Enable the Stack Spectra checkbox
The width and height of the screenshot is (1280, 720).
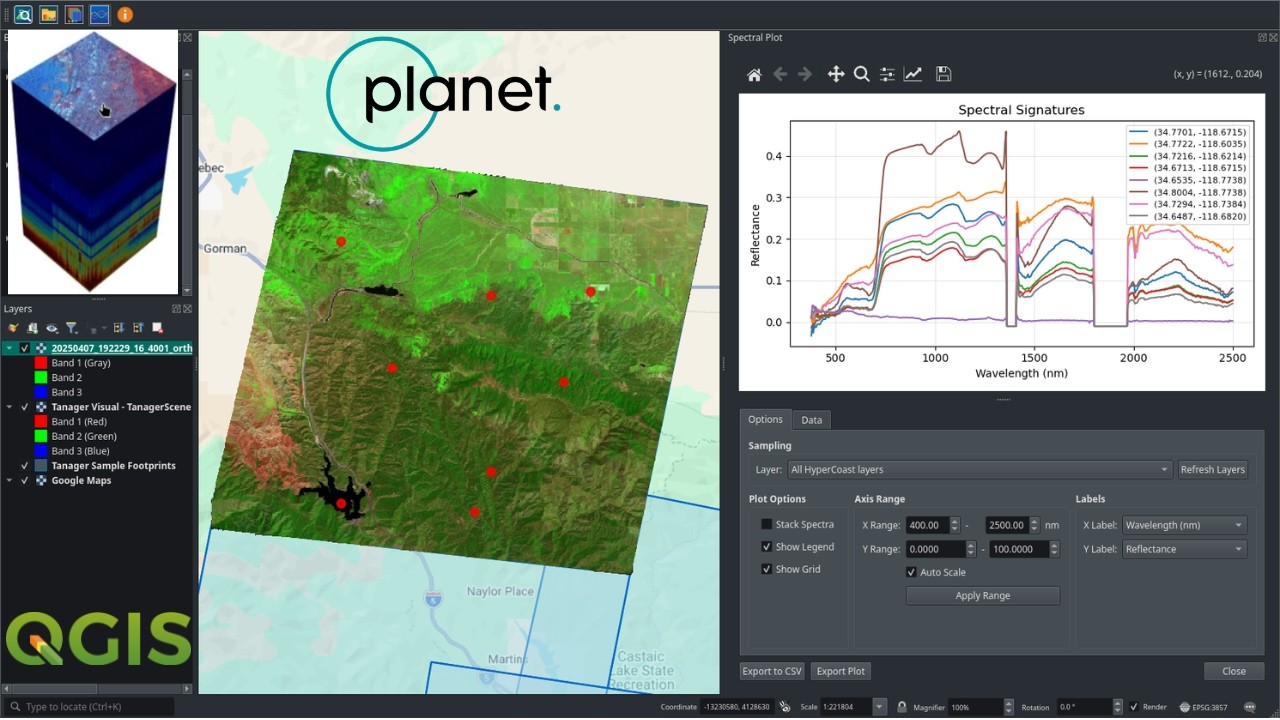click(766, 525)
